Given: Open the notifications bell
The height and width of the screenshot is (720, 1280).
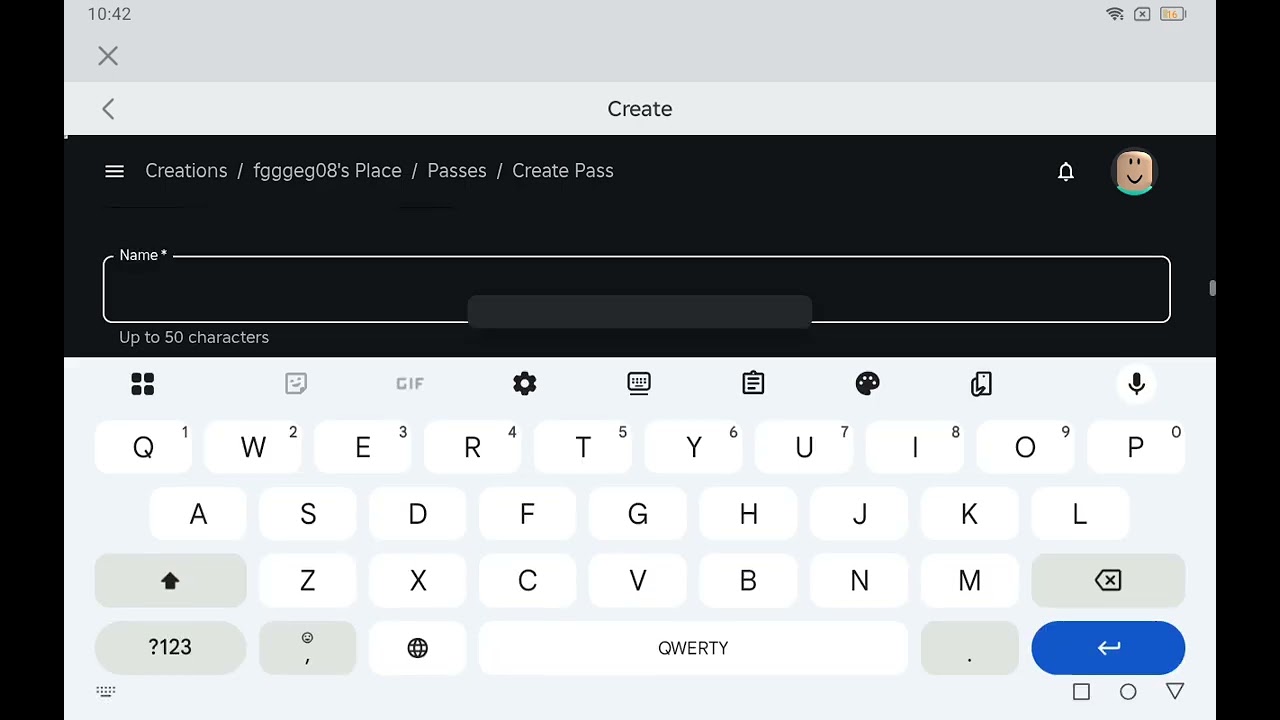Looking at the screenshot, I should tap(1066, 172).
